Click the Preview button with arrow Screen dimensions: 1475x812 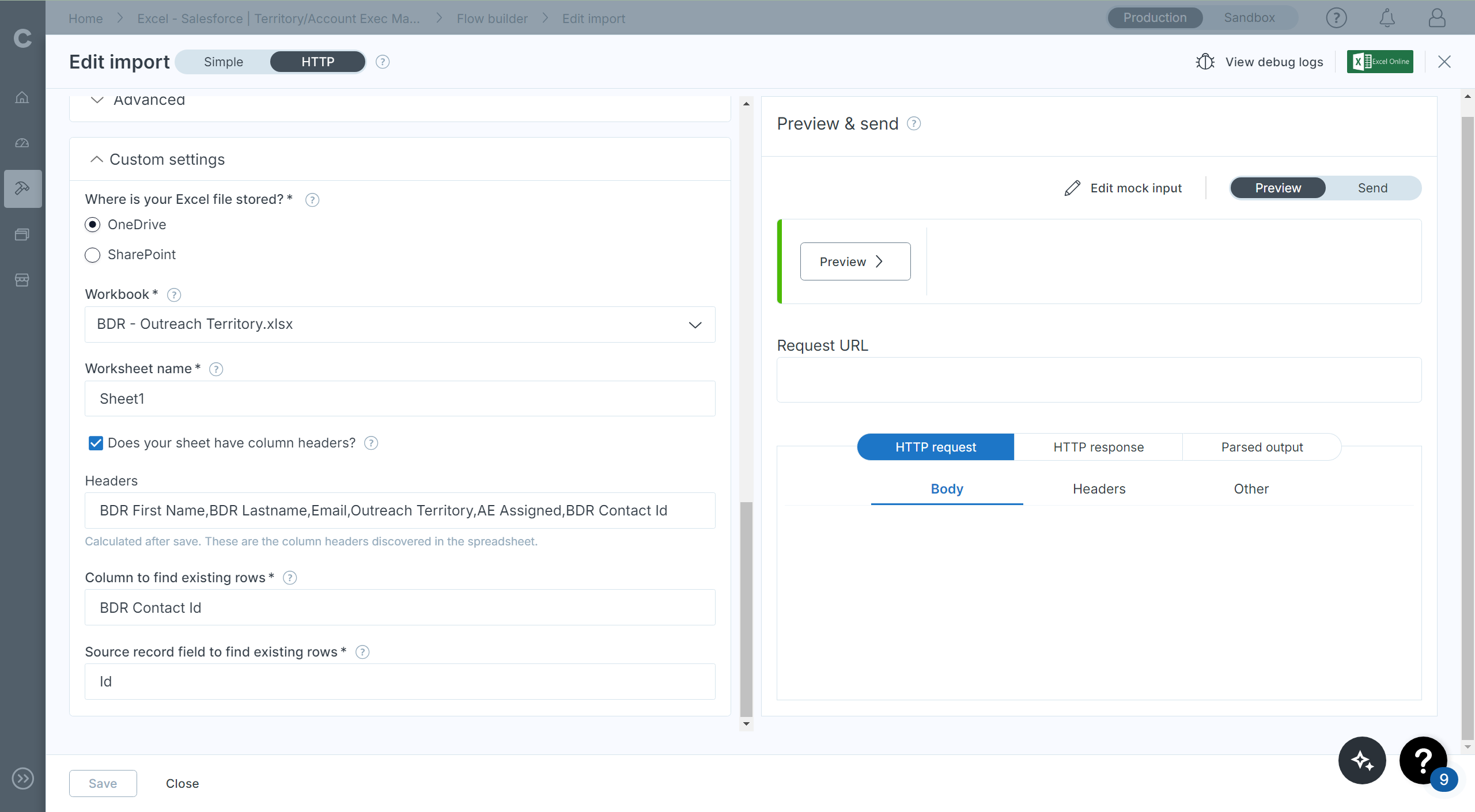[x=855, y=261]
